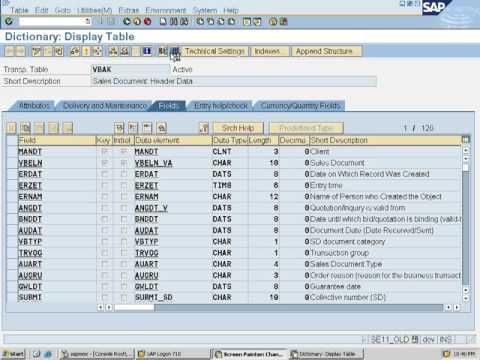Click the blue Information icon
This screenshot has height=360, width=480.
point(147,51)
